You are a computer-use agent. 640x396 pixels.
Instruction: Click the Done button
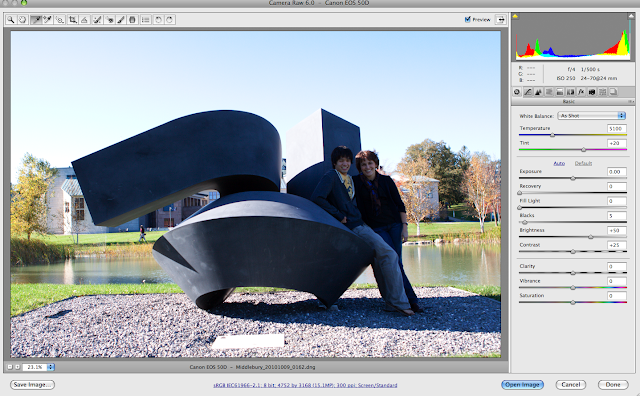click(613, 385)
